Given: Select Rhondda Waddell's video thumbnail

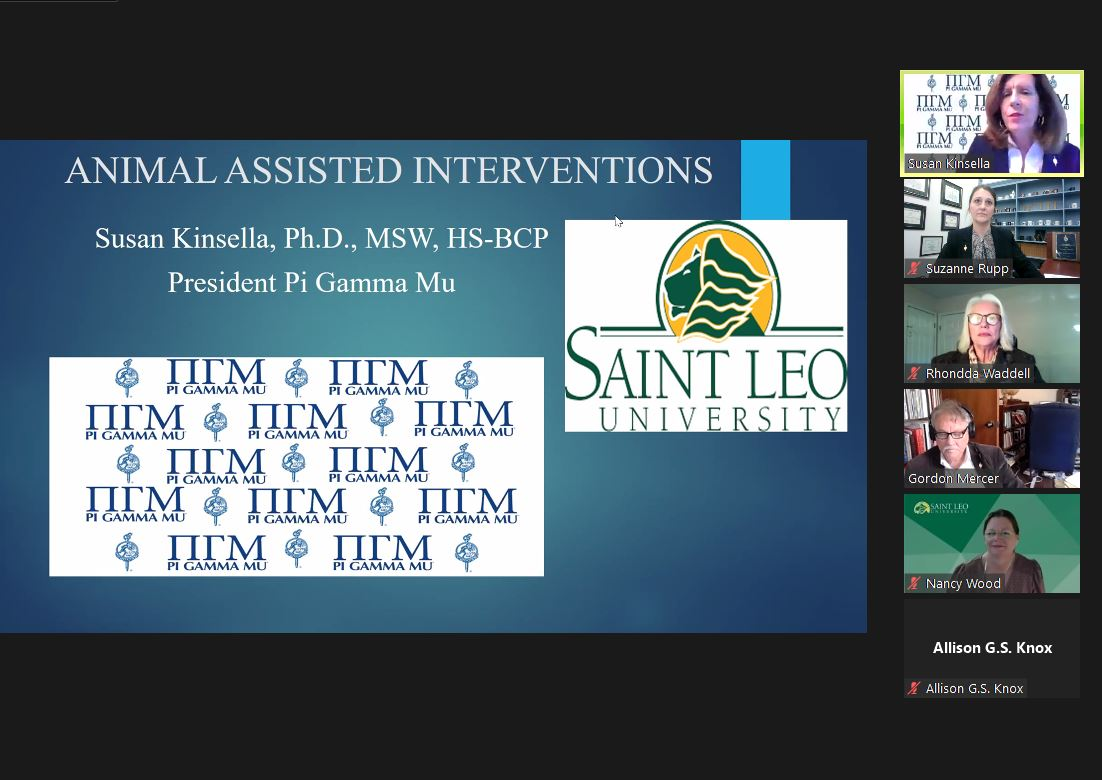Looking at the screenshot, I should point(991,332).
